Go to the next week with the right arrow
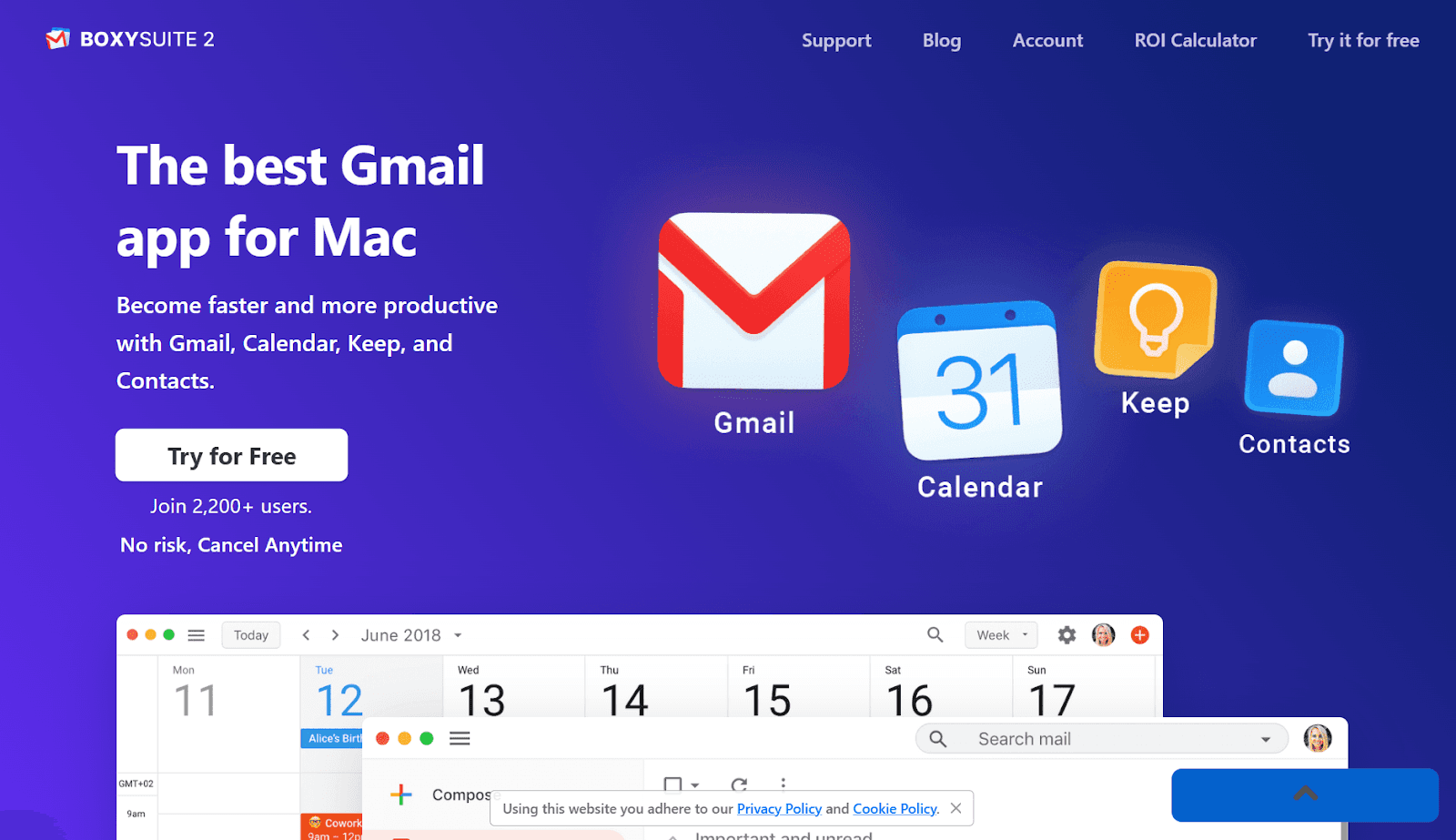1456x840 pixels. tap(335, 635)
